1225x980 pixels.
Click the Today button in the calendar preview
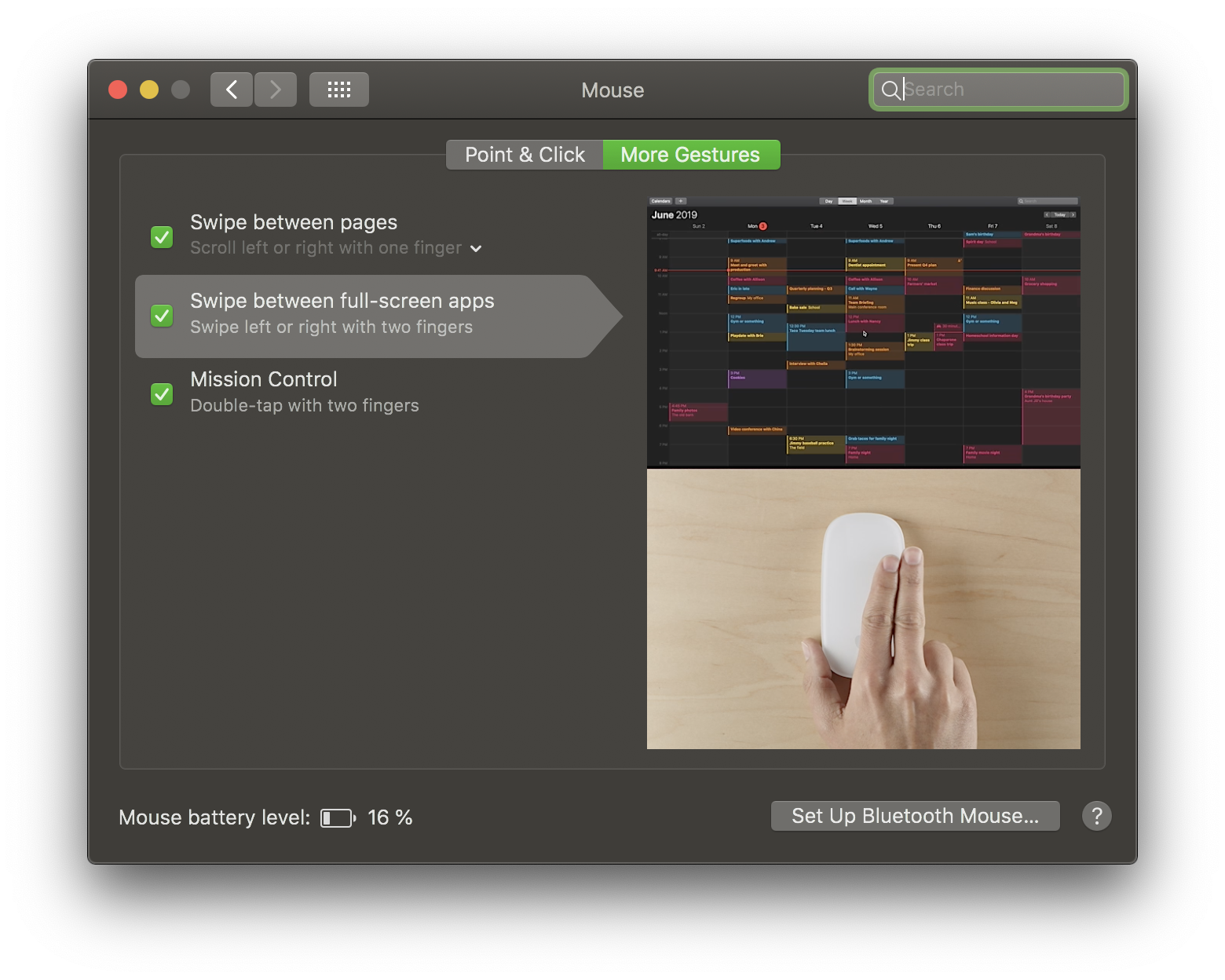point(1060,214)
